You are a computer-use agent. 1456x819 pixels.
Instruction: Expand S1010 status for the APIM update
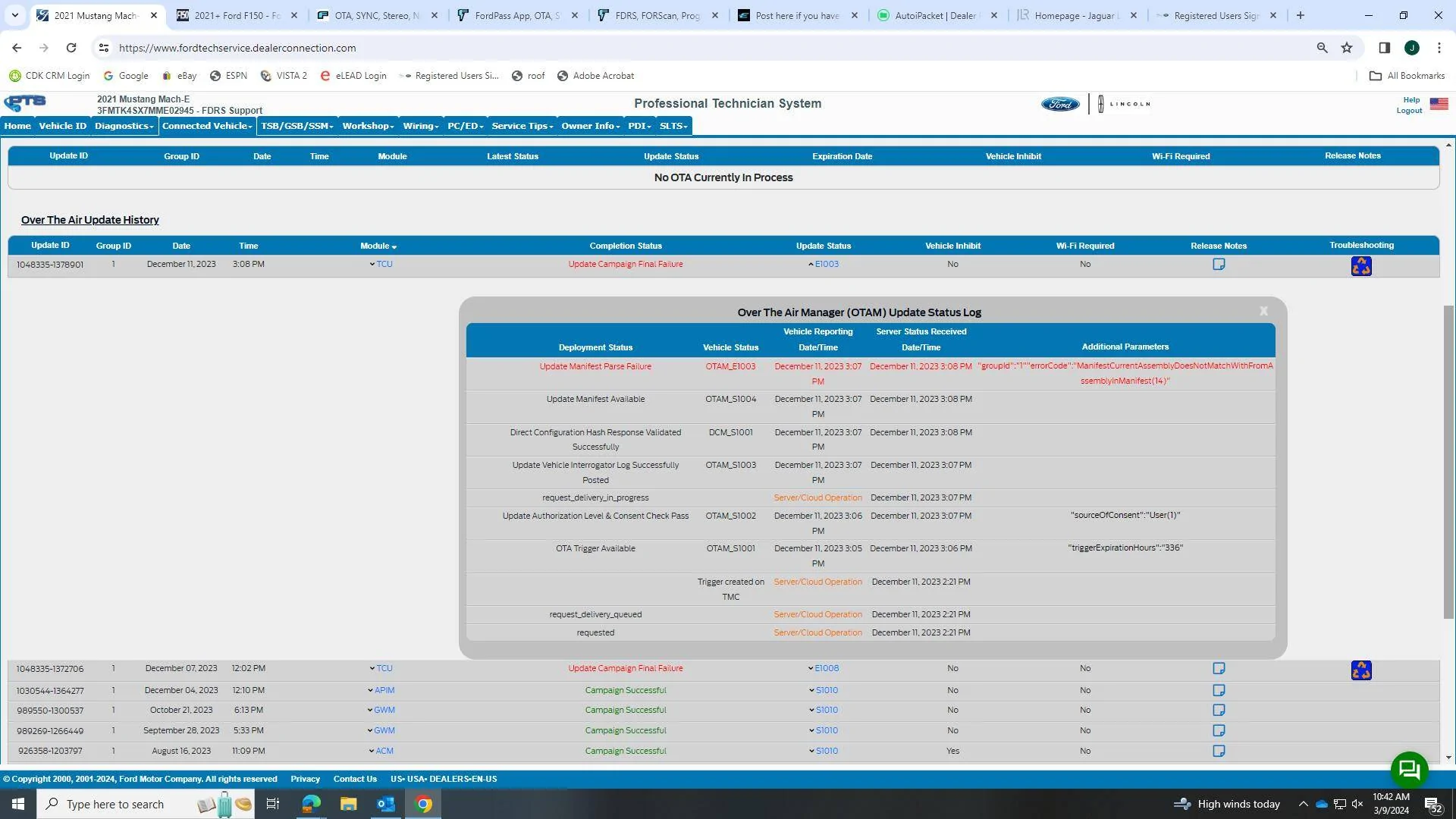pos(824,691)
